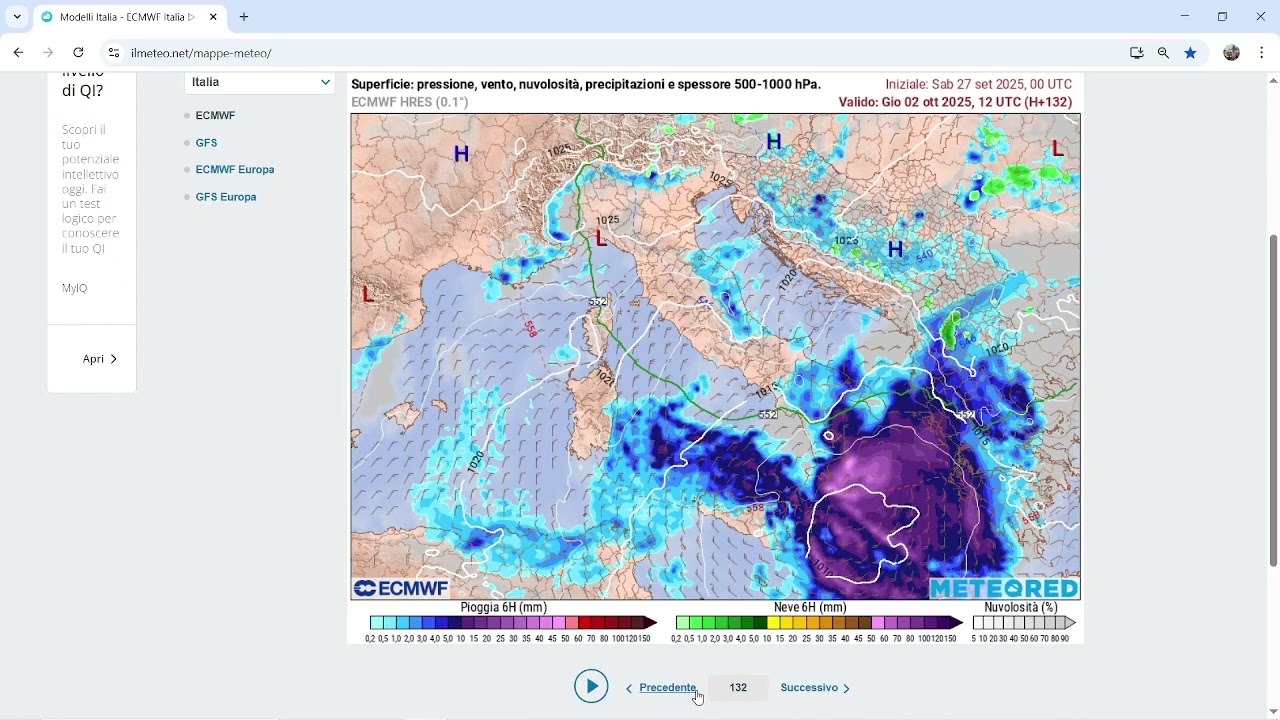The height and width of the screenshot is (720, 1280).
Task: Open the Apri ad link
Action: (x=99, y=359)
